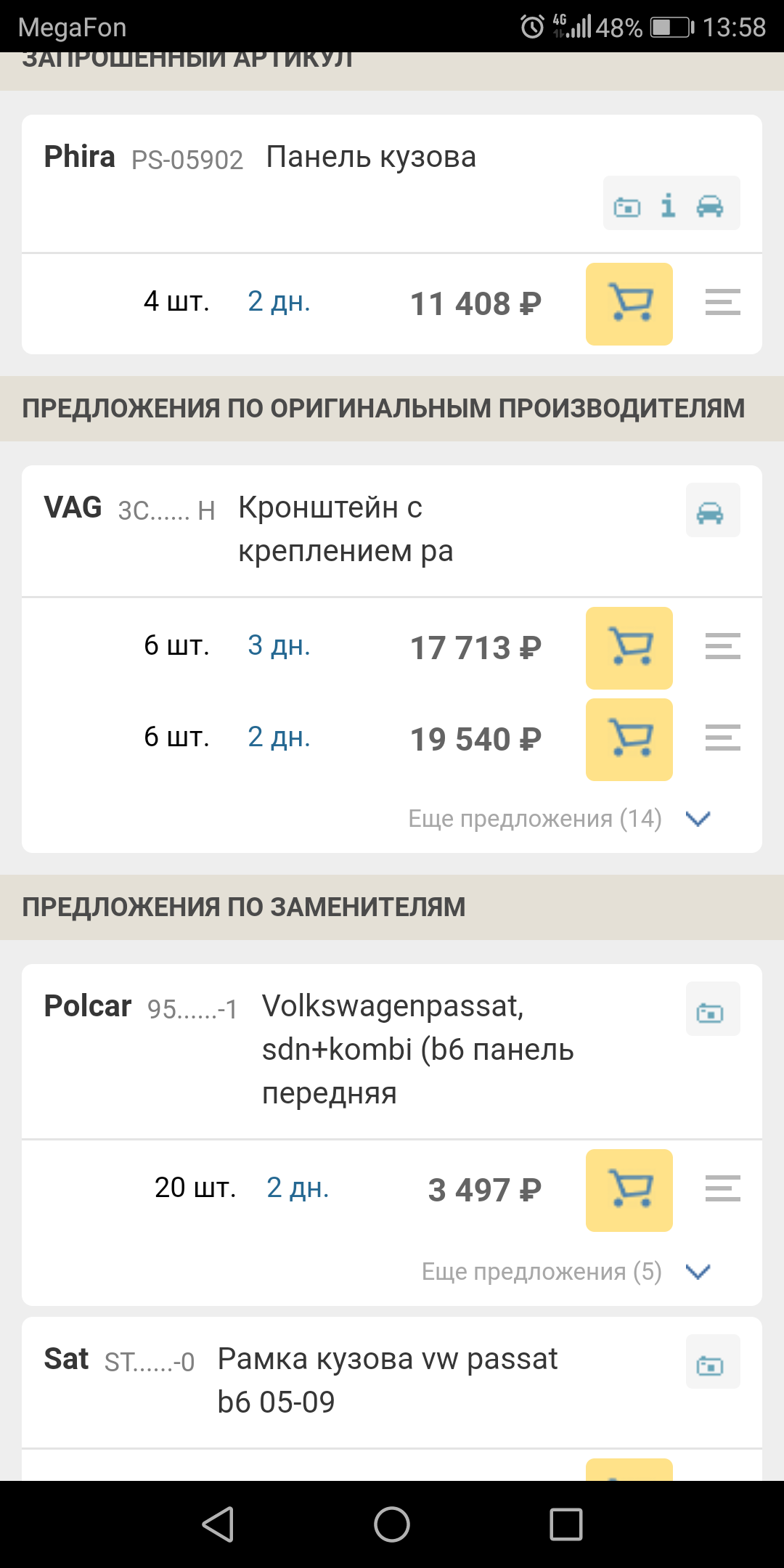This screenshot has height=1568, width=784.
Task: Add VAG 19 540 ₽ offer to cart
Action: pyautogui.click(x=629, y=739)
